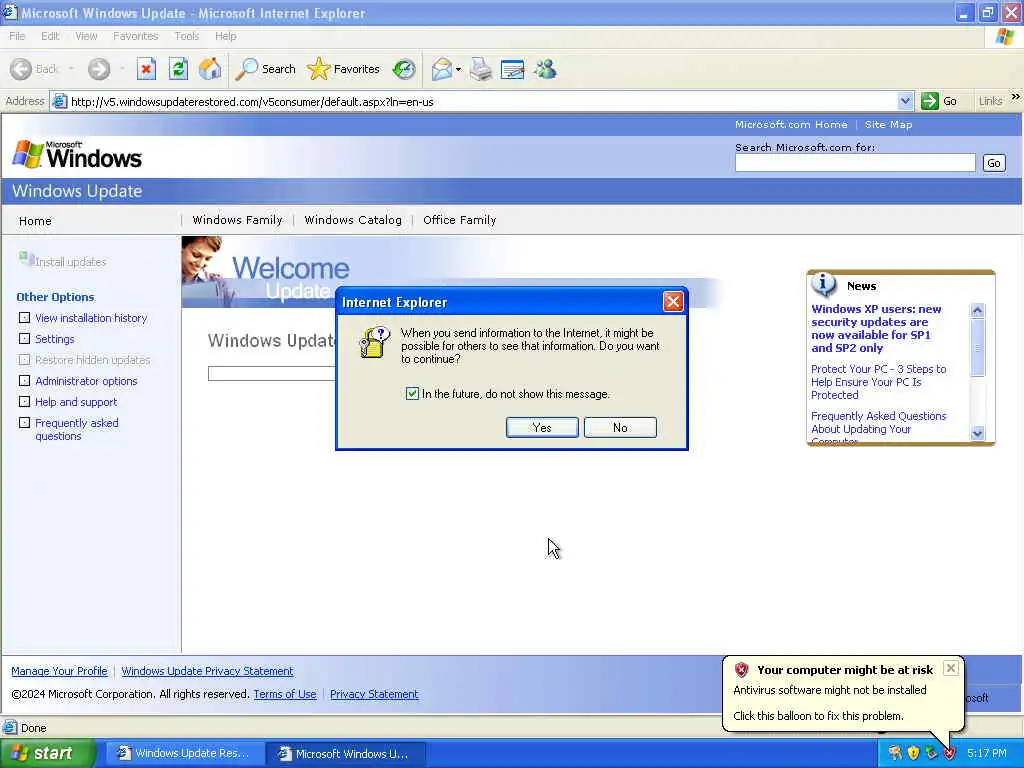Open the Back button history dropdown
Viewport: 1024px width, 768px height.
pos(71,69)
